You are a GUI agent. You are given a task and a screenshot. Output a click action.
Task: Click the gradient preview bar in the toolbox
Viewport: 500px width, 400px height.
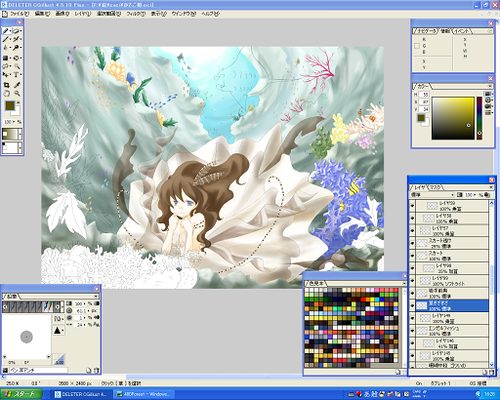pyautogui.click(x=10, y=134)
